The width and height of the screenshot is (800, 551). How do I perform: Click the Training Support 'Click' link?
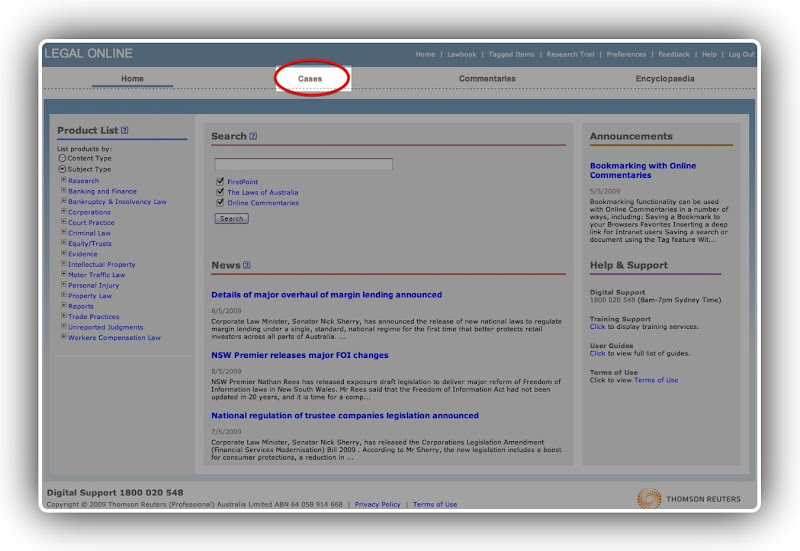pyautogui.click(x=597, y=327)
